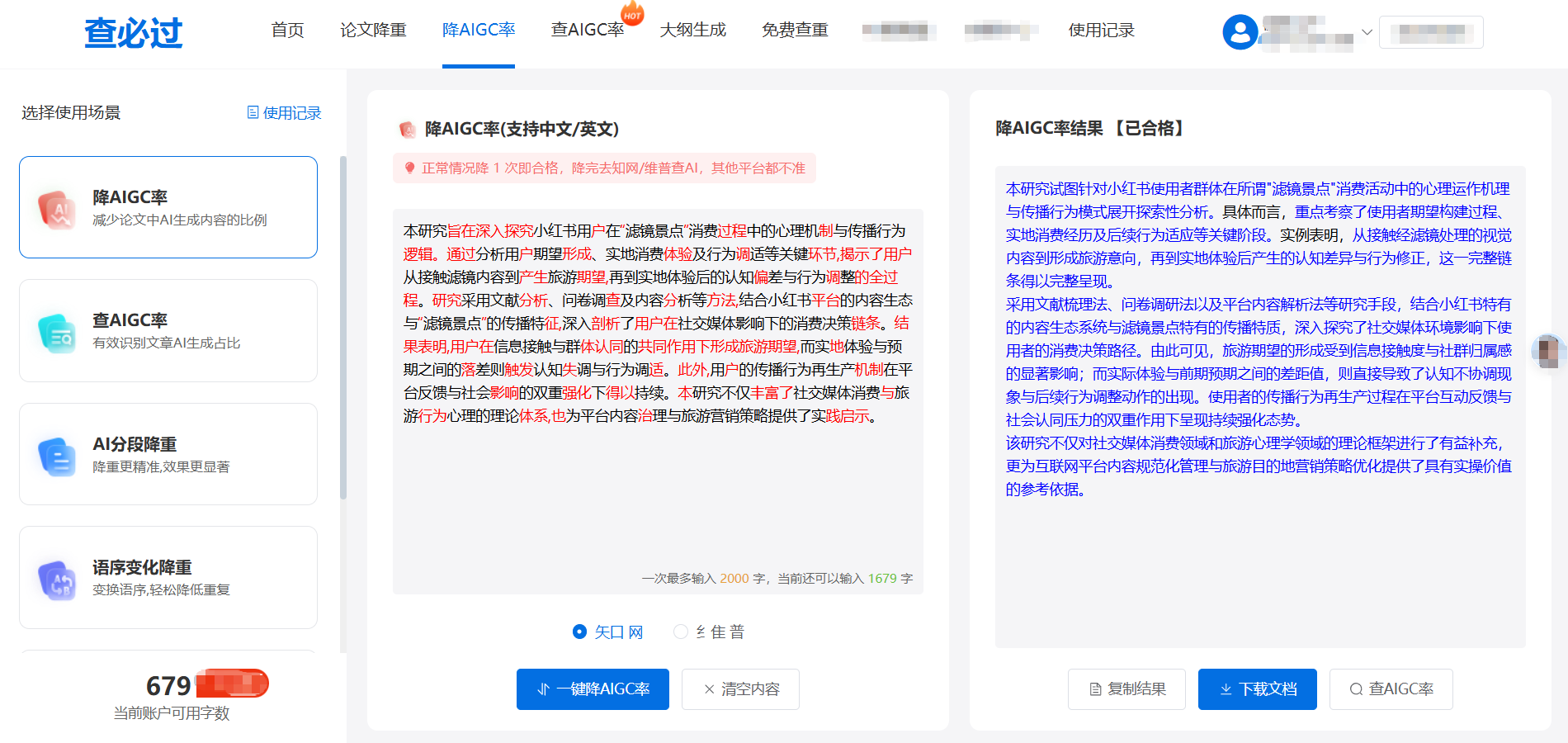Click the blurred button right of the account name
Image resolution: width=1568 pixels, height=743 pixels.
(x=1431, y=32)
